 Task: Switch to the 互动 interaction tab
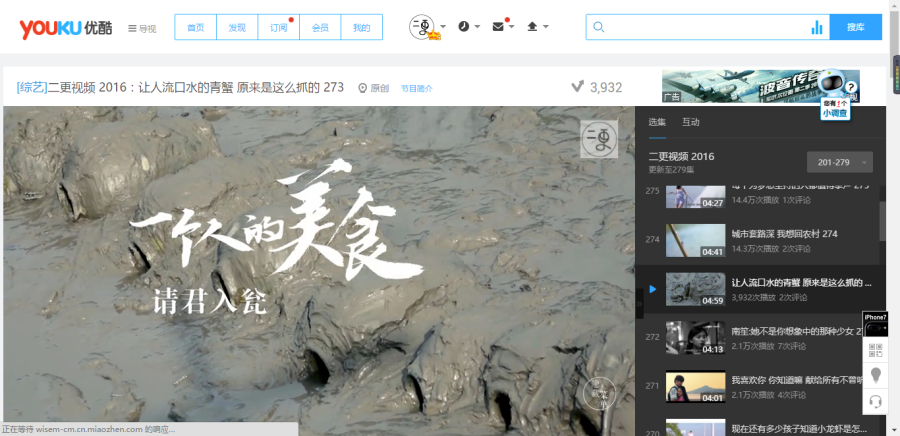click(x=690, y=122)
